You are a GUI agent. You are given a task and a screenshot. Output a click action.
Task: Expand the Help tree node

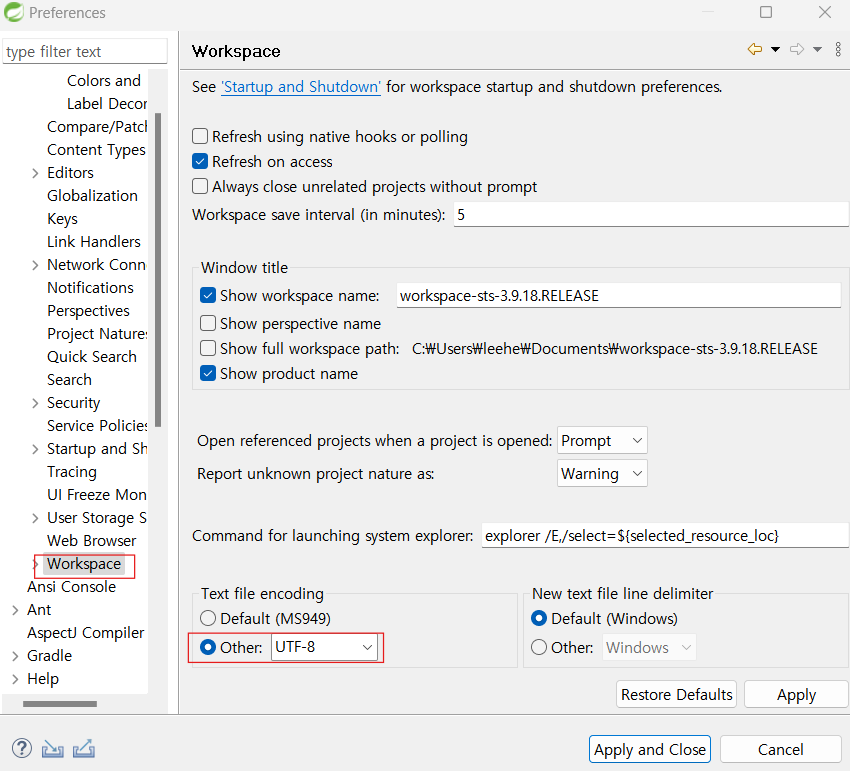pos(15,679)
